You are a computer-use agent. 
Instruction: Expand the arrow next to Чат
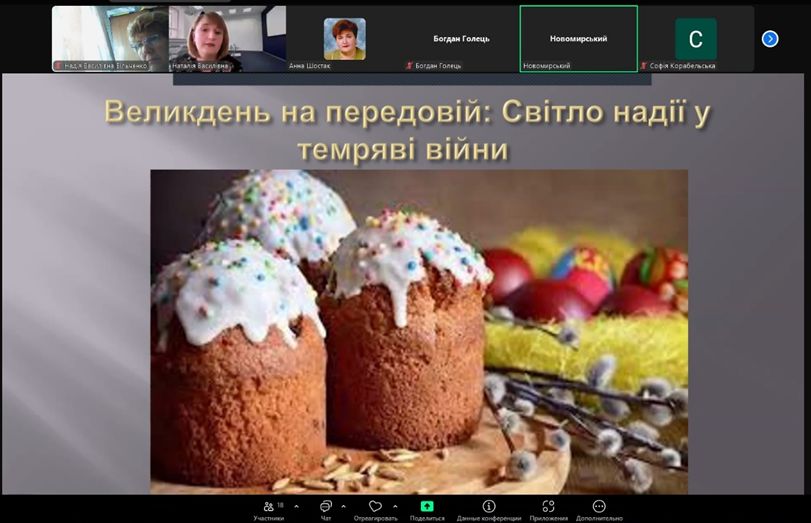click(344, 506)
